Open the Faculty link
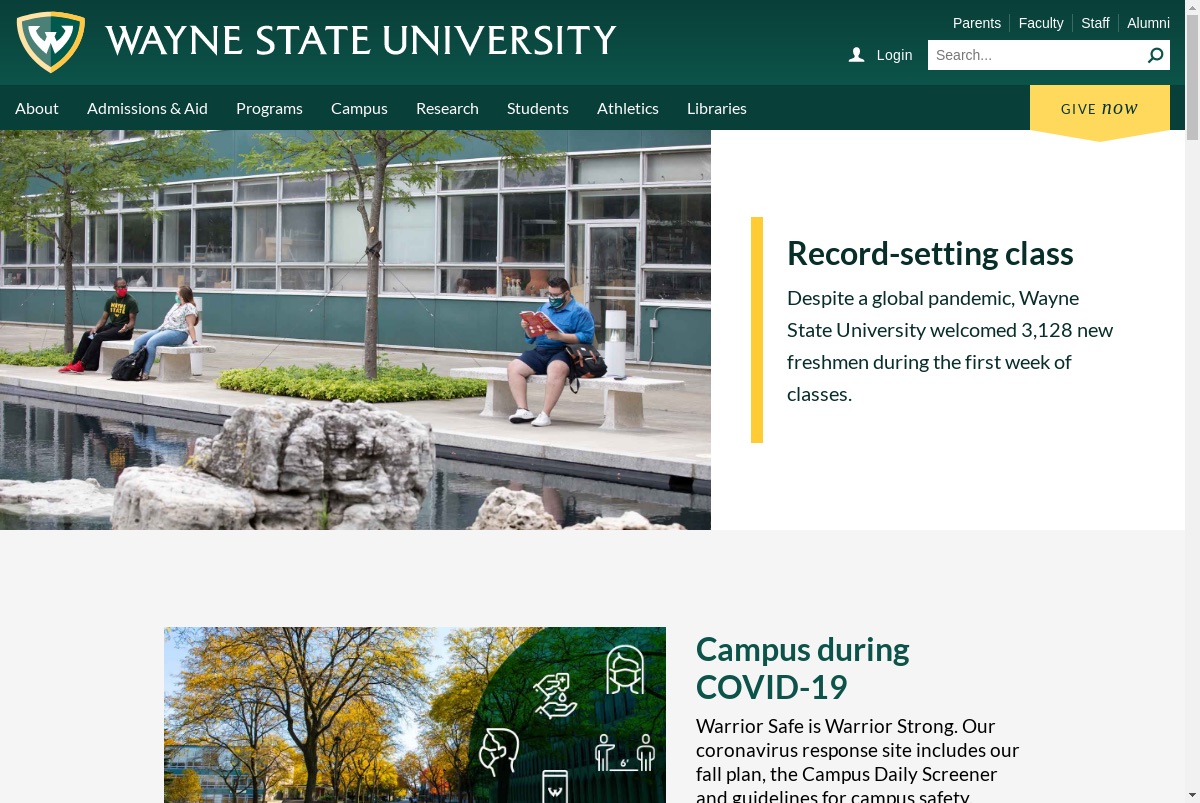Image resolution: width=1200 pixels, height=803 pixels. (1041, 23)
